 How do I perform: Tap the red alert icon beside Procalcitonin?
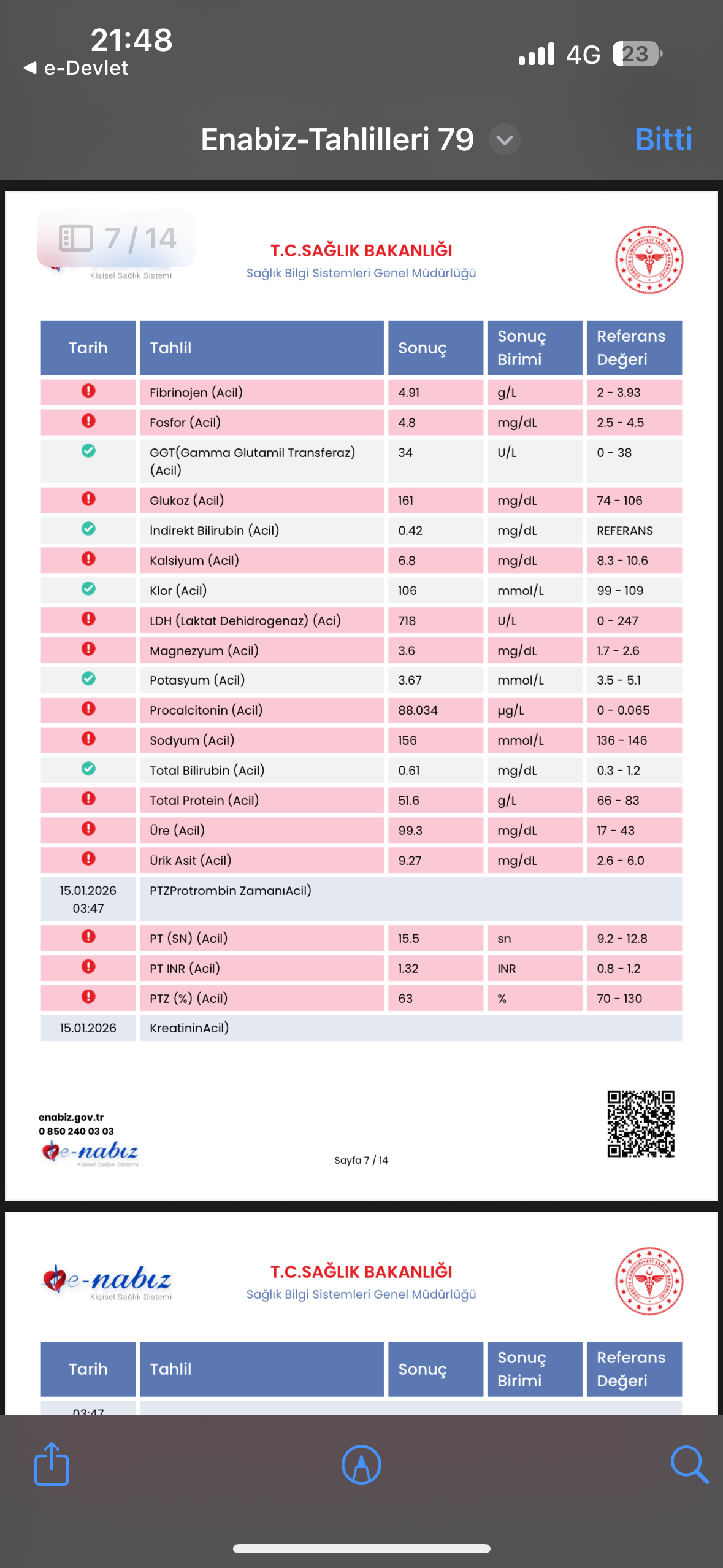[x=88, y=709]
